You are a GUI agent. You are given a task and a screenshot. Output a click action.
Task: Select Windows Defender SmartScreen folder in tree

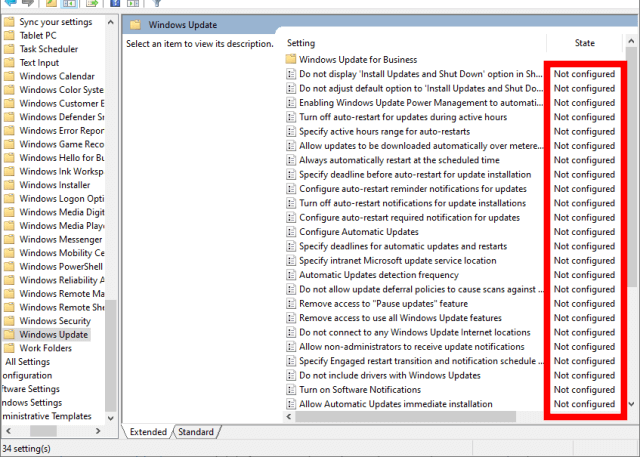tap(62, 117)
